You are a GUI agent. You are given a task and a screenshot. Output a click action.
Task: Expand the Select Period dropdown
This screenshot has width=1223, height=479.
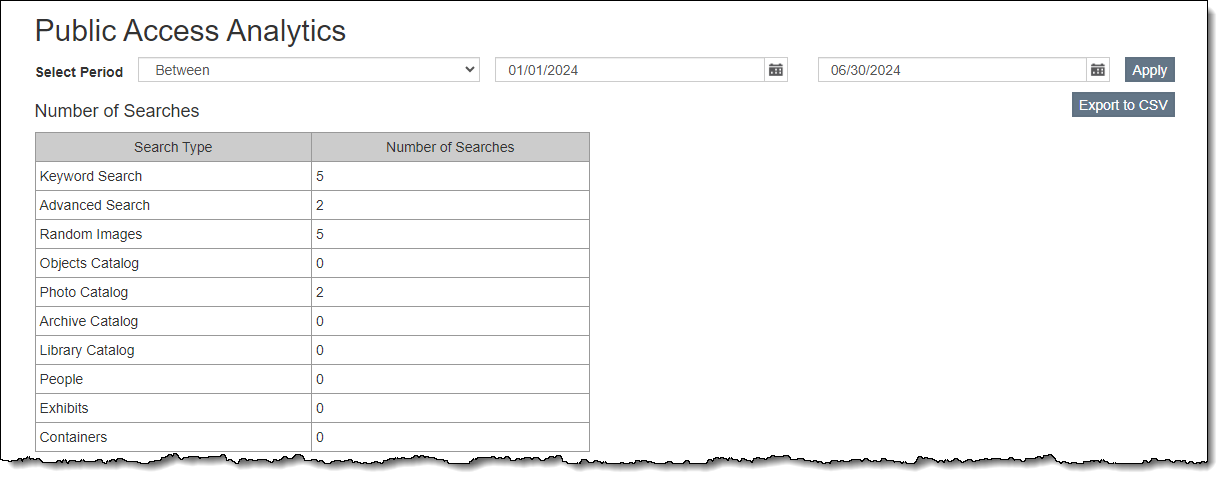[x=309, y=70]
